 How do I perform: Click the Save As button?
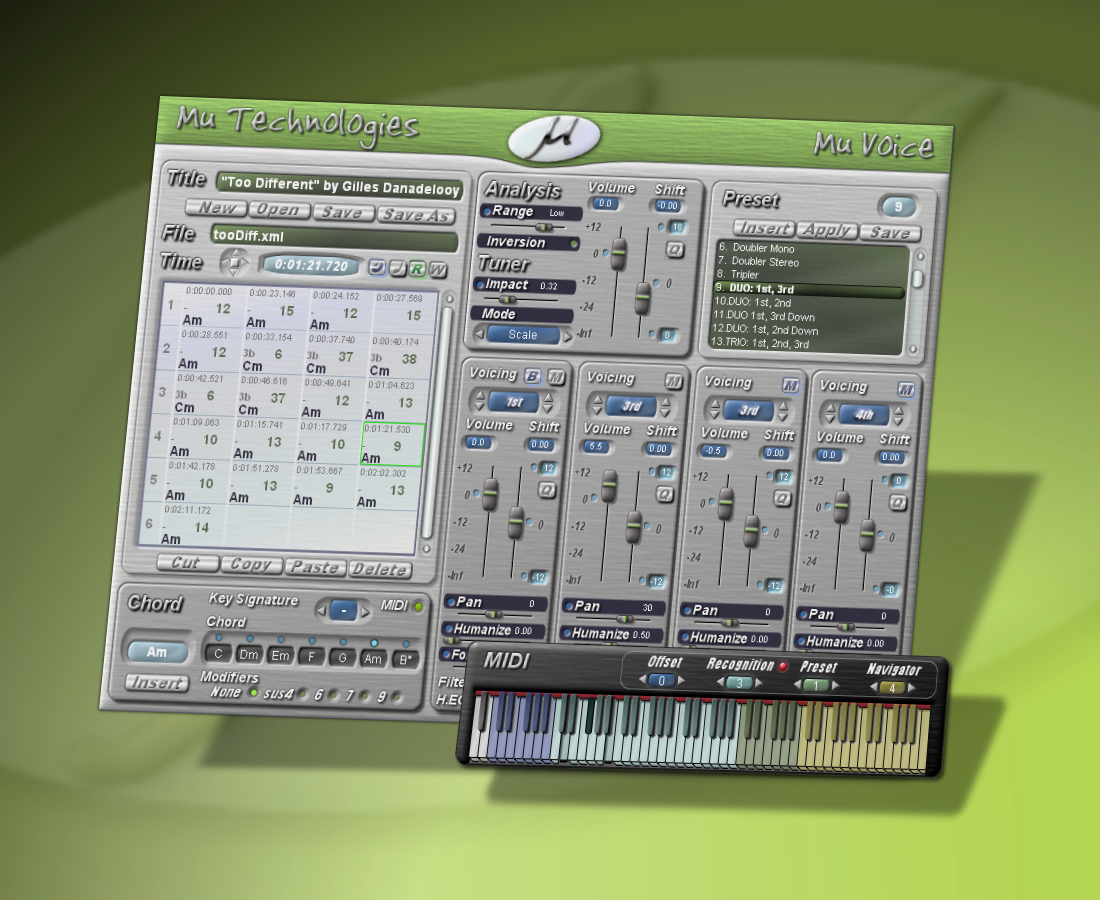(x=416, y=215)
